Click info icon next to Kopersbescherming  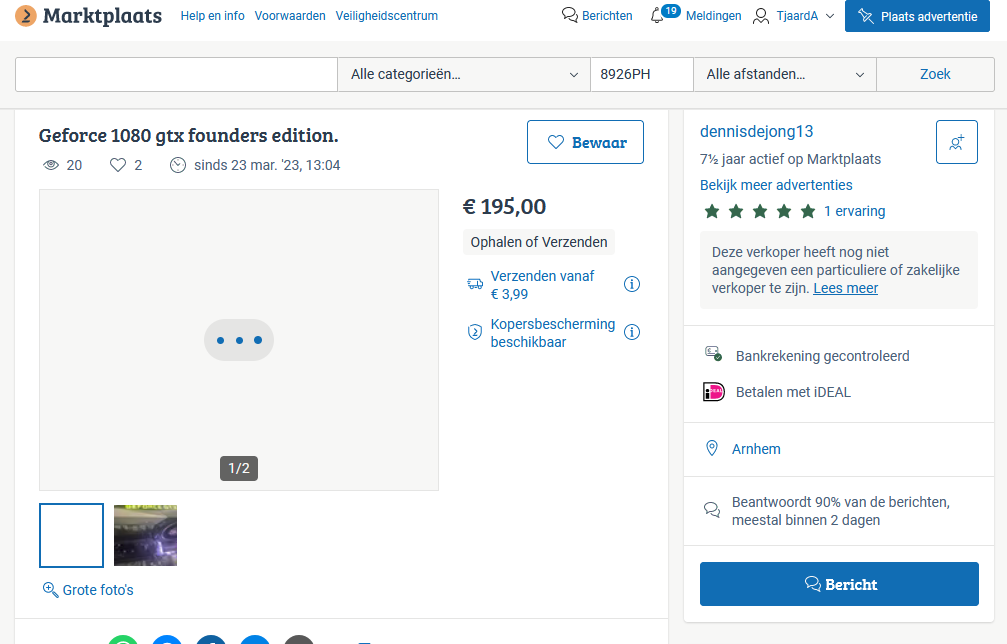632,332
